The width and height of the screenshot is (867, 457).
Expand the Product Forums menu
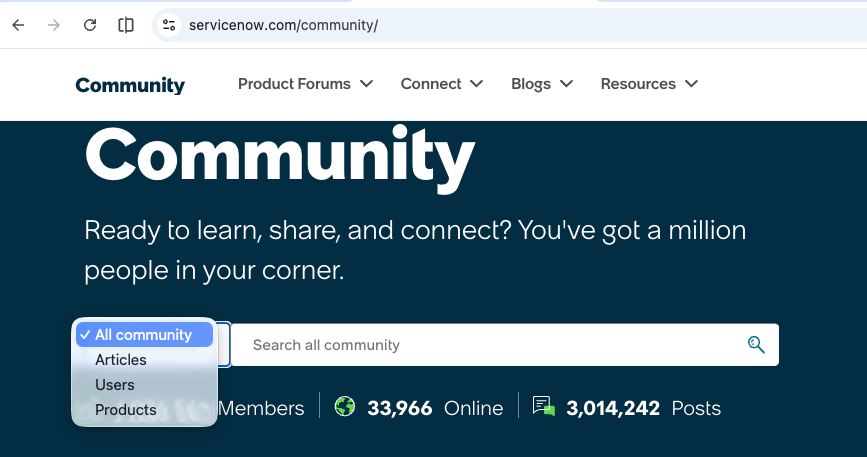click(305, 84)
